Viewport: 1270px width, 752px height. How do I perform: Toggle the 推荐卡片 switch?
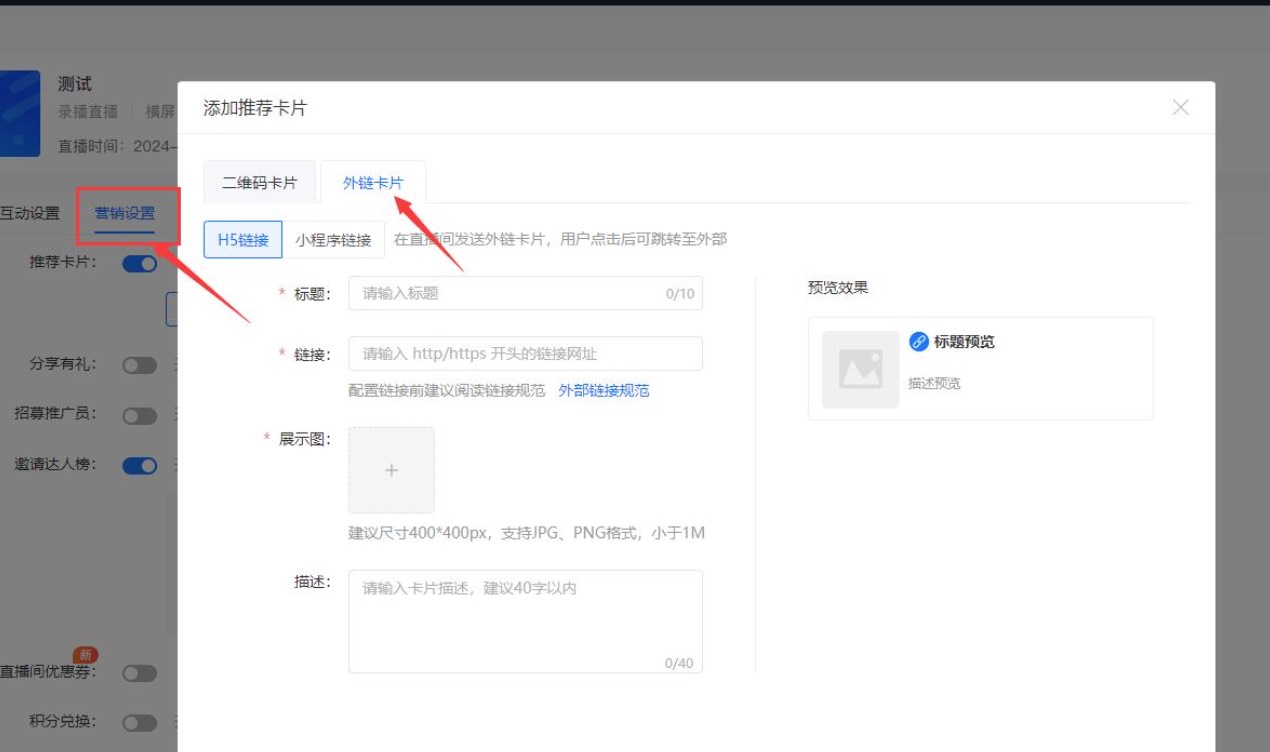[140, 264]
